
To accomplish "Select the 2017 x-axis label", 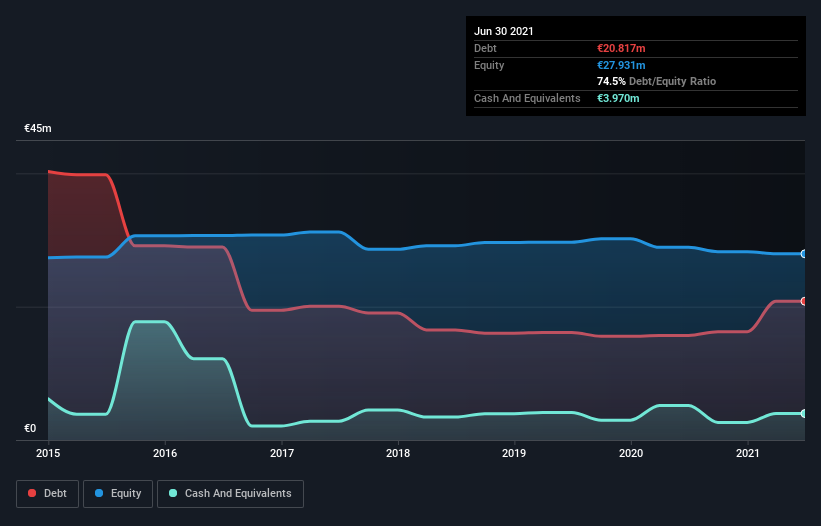I will click(282, 453).
